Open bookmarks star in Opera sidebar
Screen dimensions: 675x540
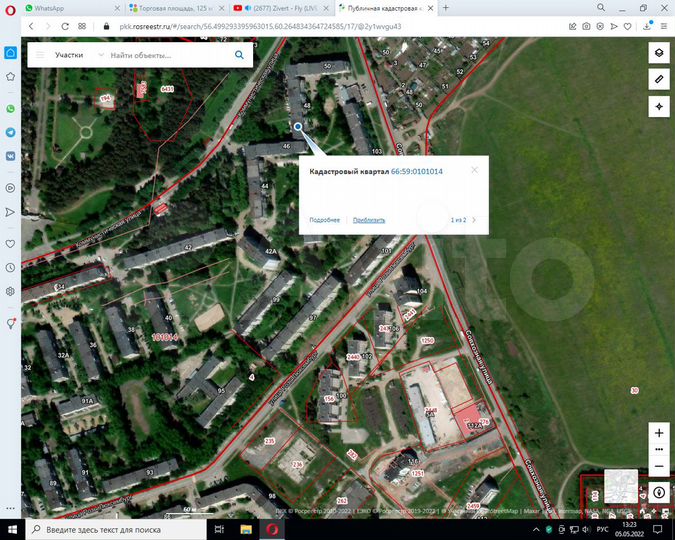pyautogui.click(x=10, y=77)
